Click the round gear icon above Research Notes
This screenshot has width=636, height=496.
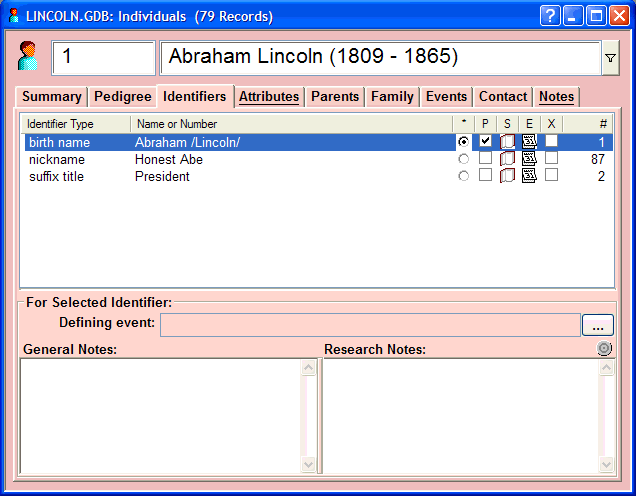pyautogui.click(x=604, y=349)
